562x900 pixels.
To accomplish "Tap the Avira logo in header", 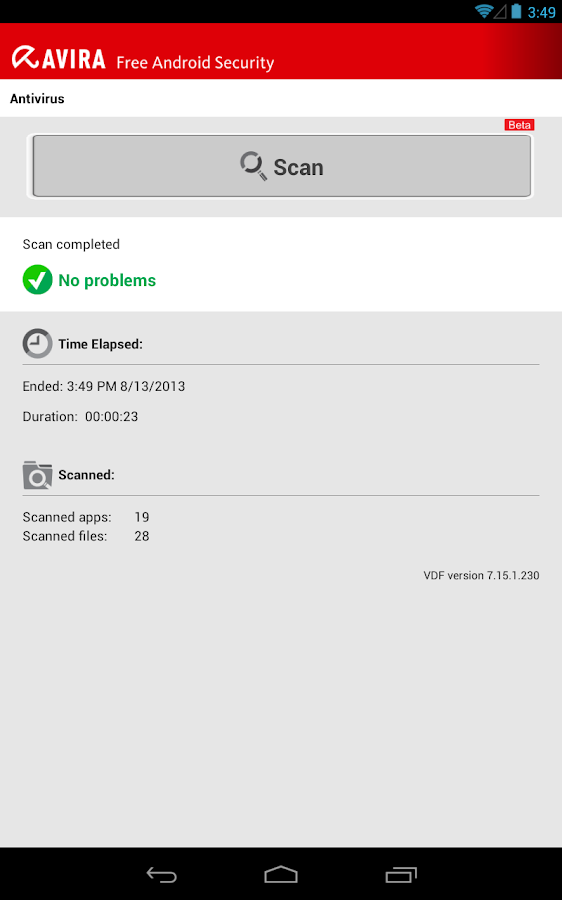I will (59, 59).
